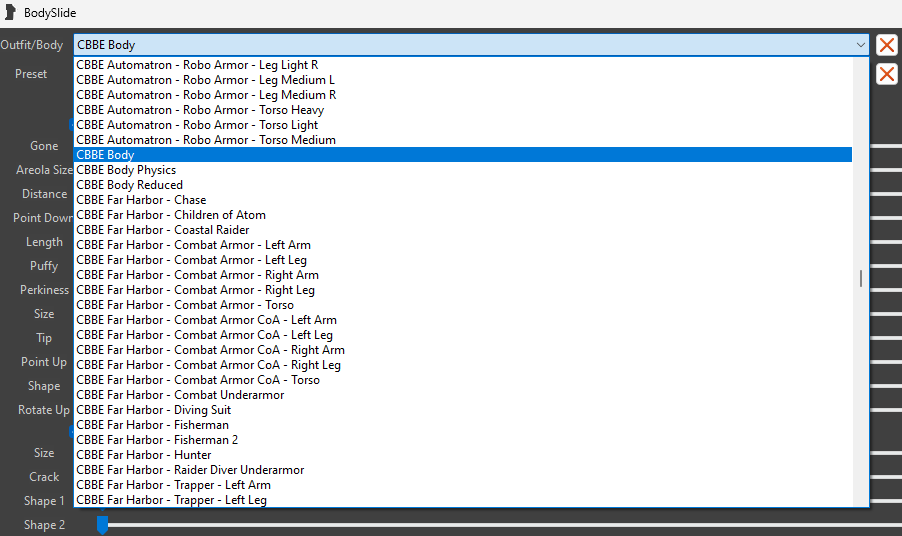This screenshot has width=902, height=536.
Task: Select Far Harbor Combat Armor - Right Leg
Action: [463, 290]
